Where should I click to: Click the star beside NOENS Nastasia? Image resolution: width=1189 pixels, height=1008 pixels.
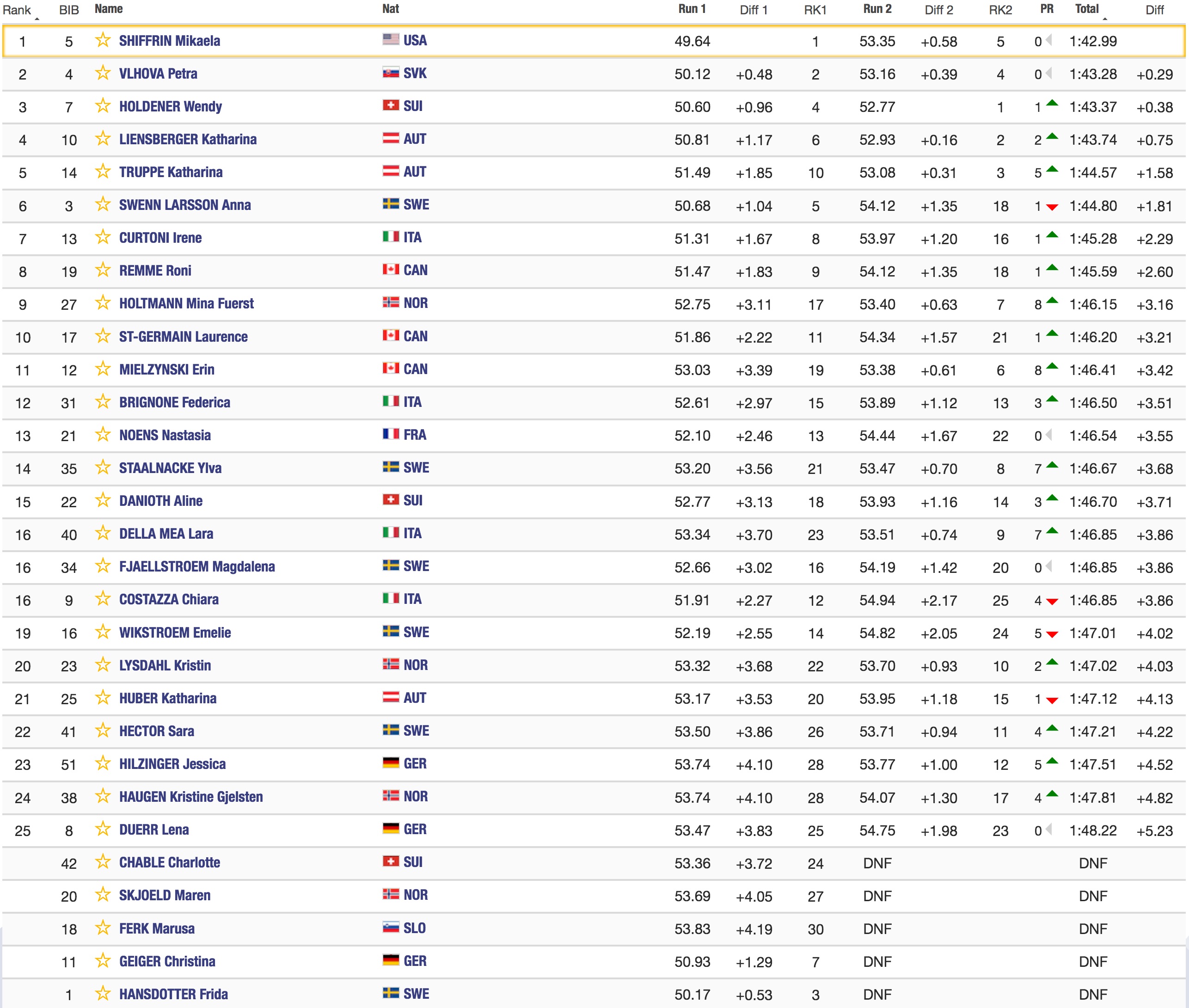coord(103,435)
